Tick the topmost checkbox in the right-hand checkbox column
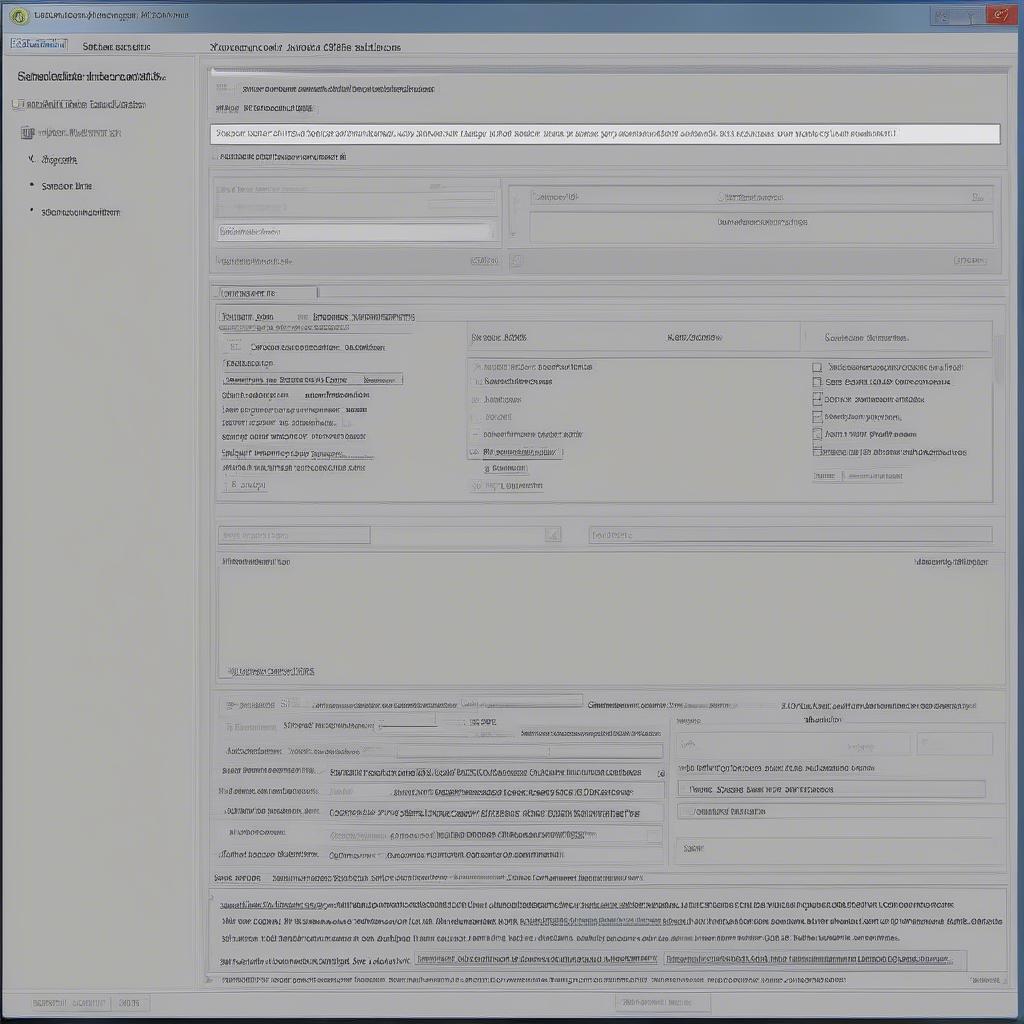The image size is (1024, 1024). point(816,368)
